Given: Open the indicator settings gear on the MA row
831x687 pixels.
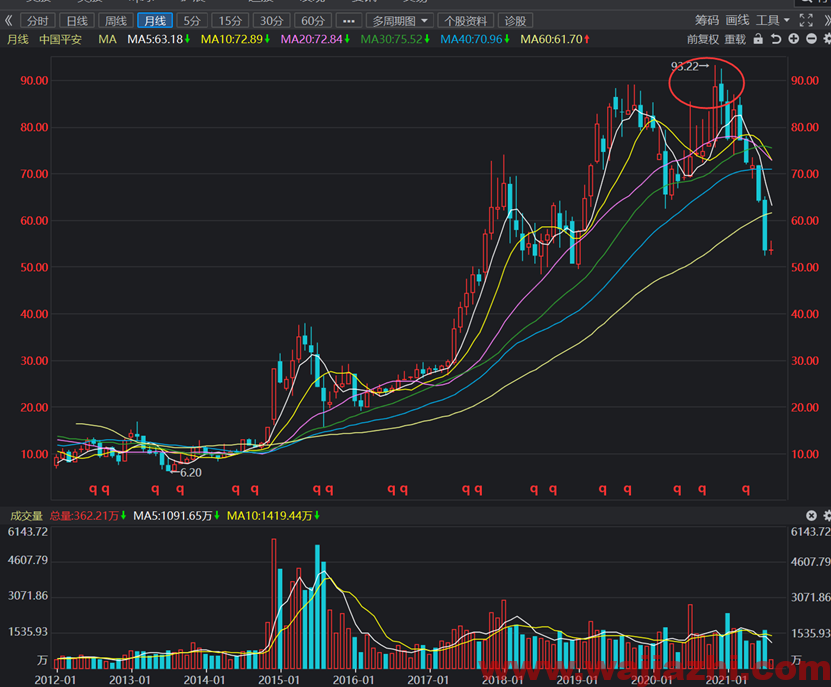Looking at the screenshot, I should [827, 39].
